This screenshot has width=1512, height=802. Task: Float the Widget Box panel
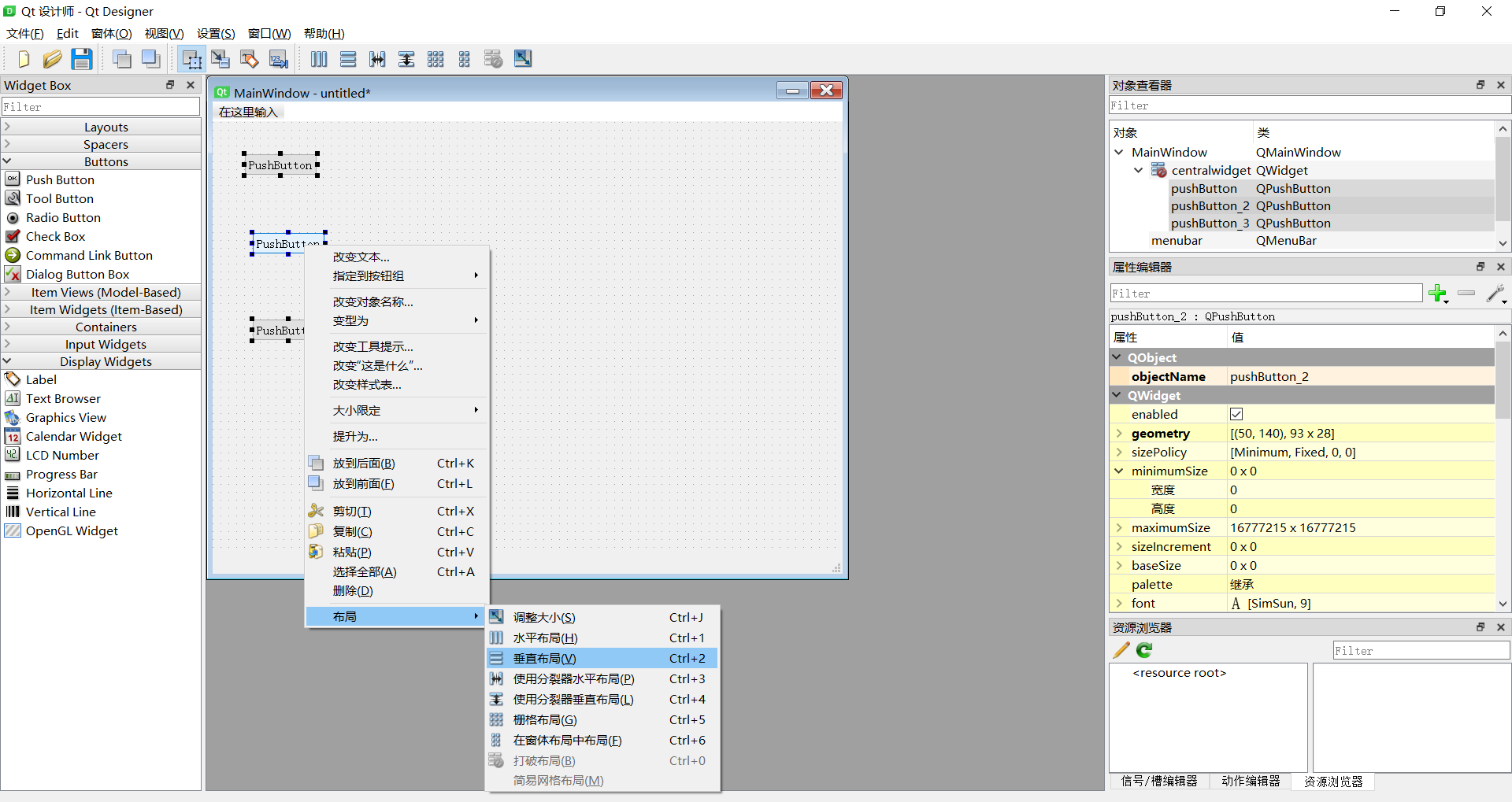click(x=170, y=85)
